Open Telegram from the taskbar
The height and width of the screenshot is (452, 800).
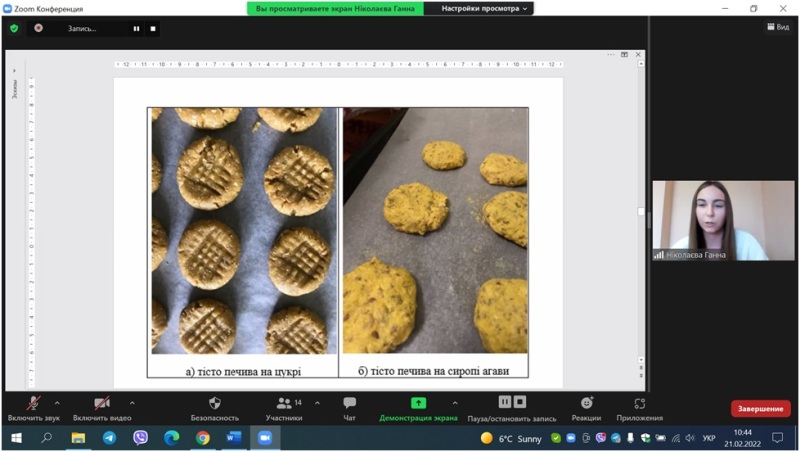click(109, 438)
